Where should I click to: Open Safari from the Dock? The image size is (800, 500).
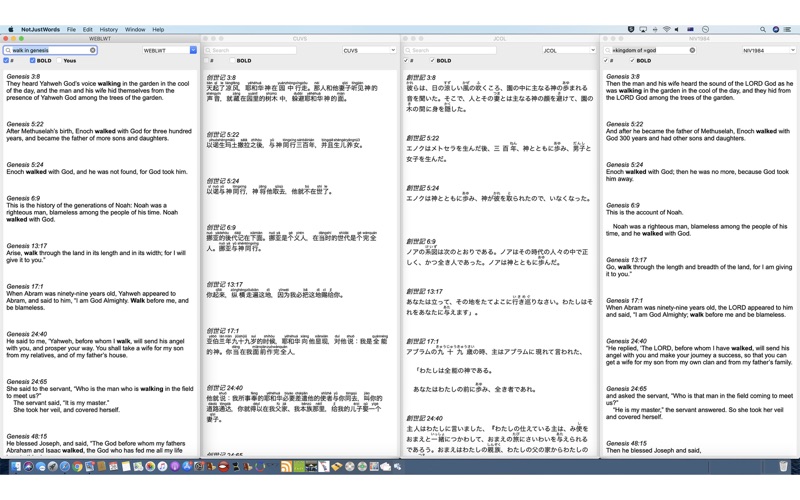[65, 466]
